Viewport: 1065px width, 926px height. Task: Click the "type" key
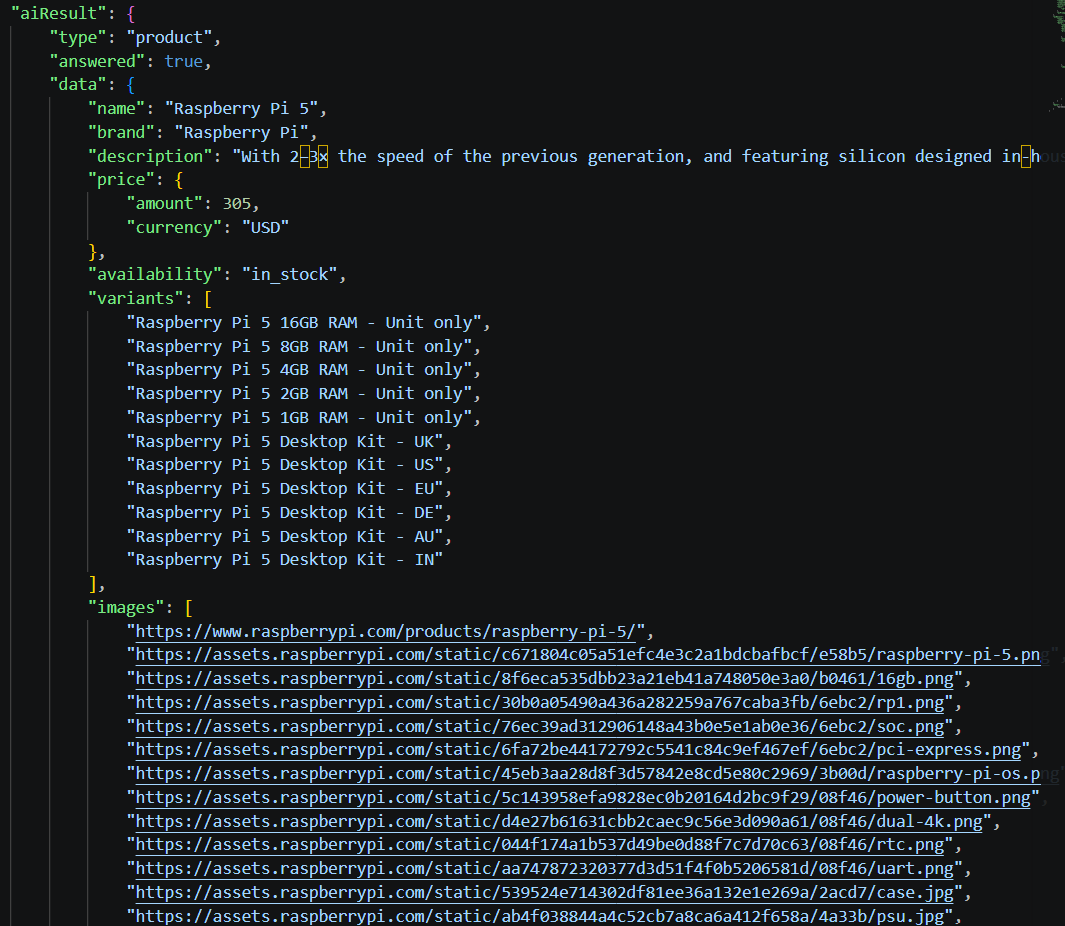click(77, 37)
